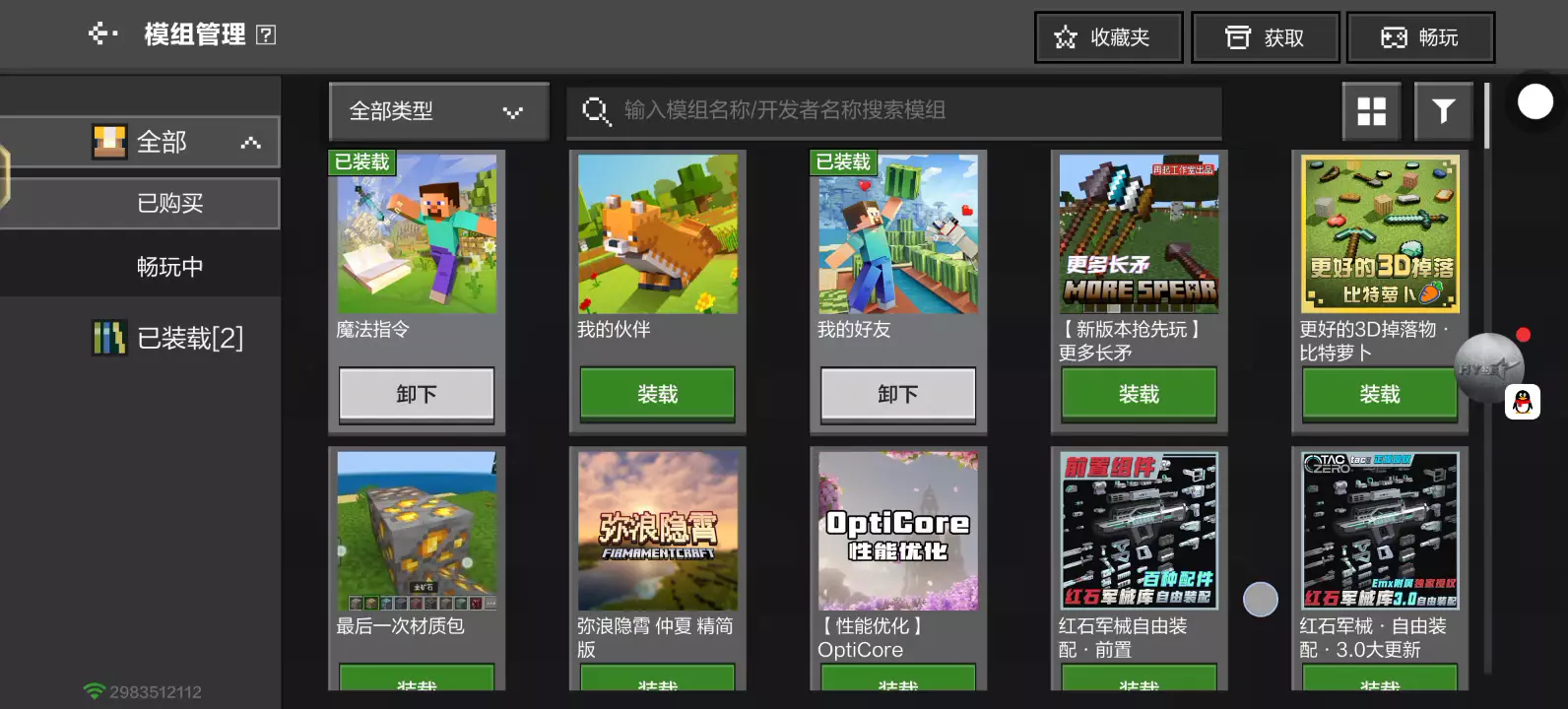Click the back arrow icon beside 模组管理

coord(102,34)
